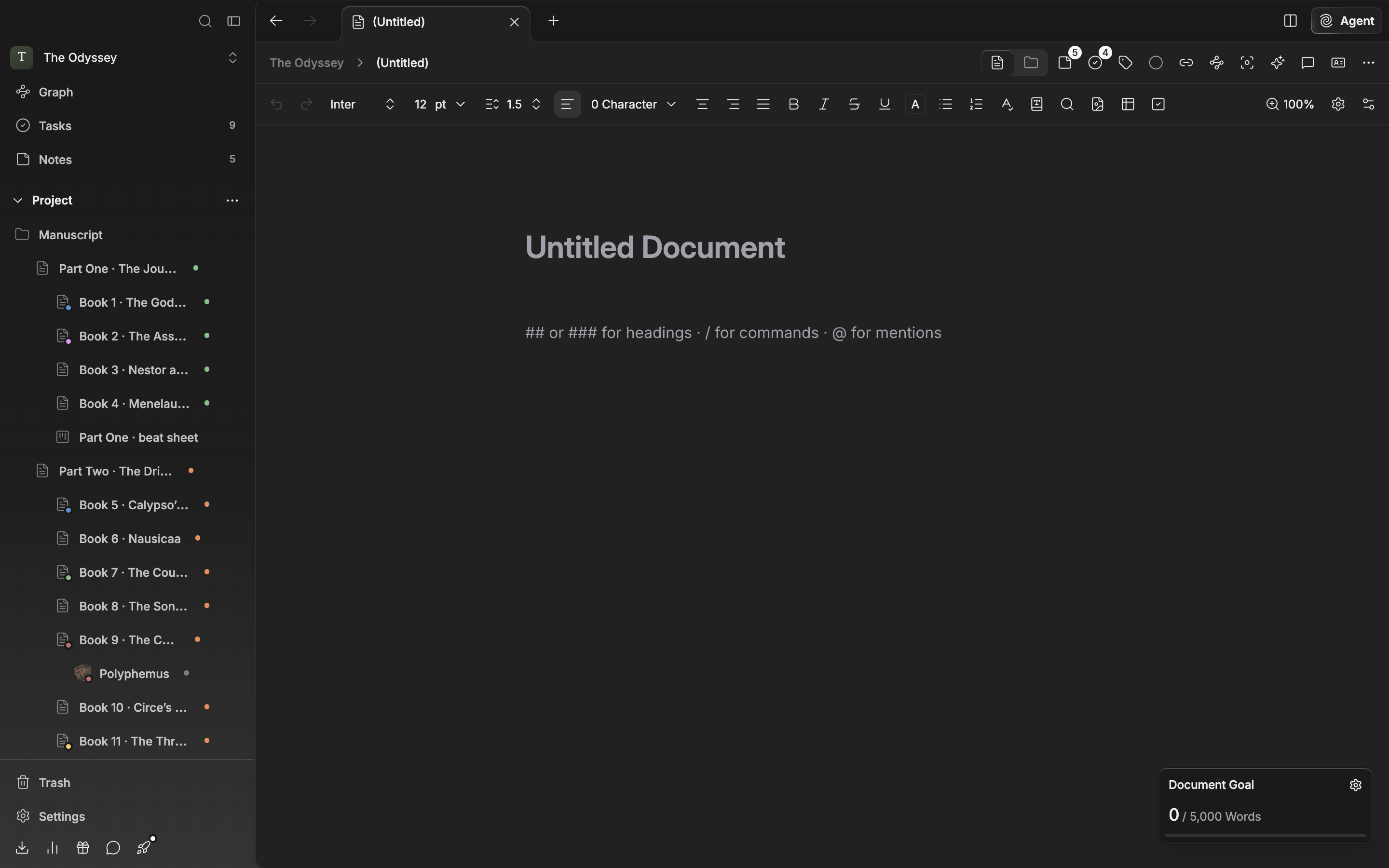Open the Notes section
The width and height of the screenshot is (1389, 868).
pos(127,160)
